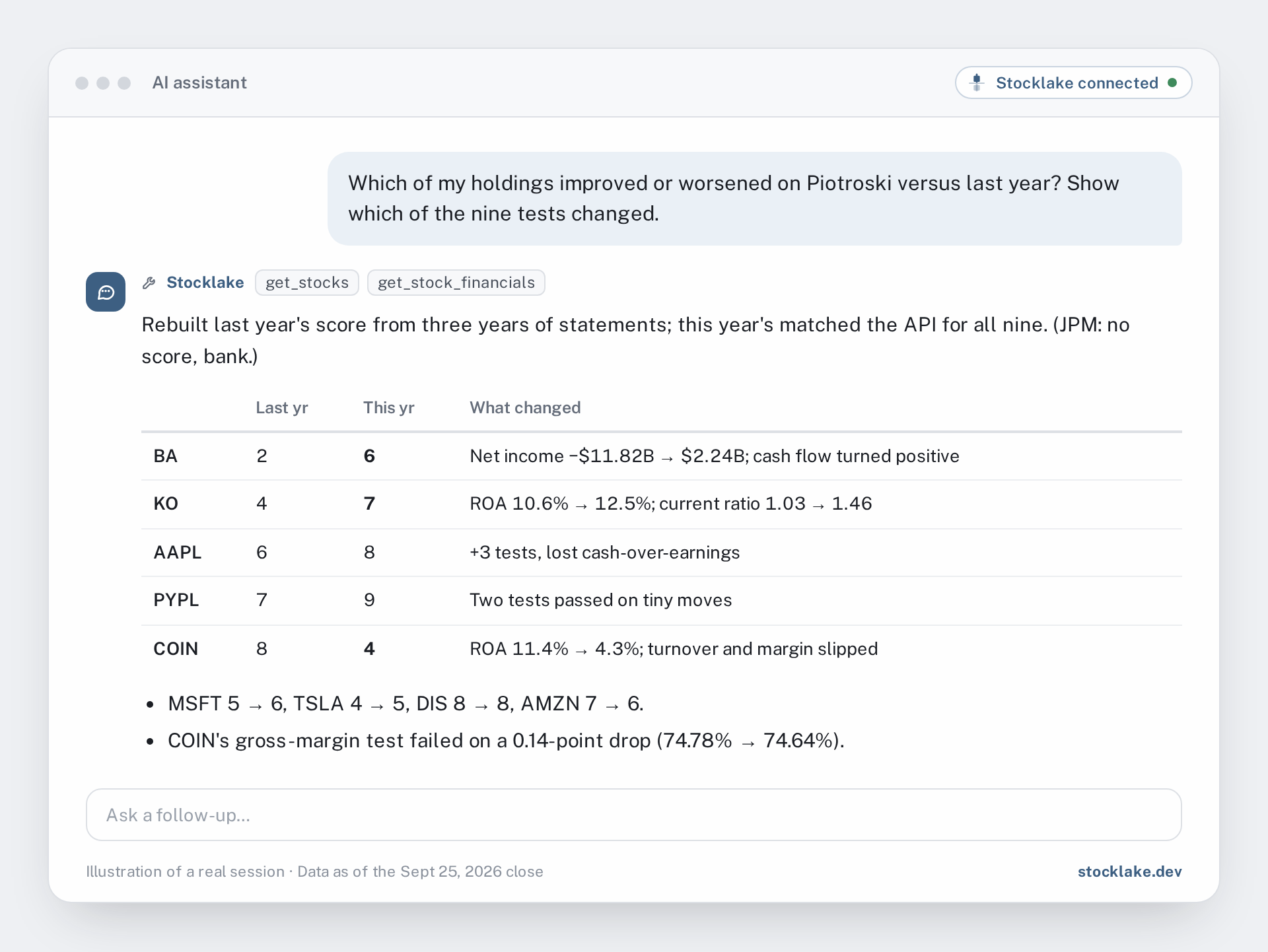Open the stocklake.dev link
The image size is (1268, 952).
[1129, 871]
